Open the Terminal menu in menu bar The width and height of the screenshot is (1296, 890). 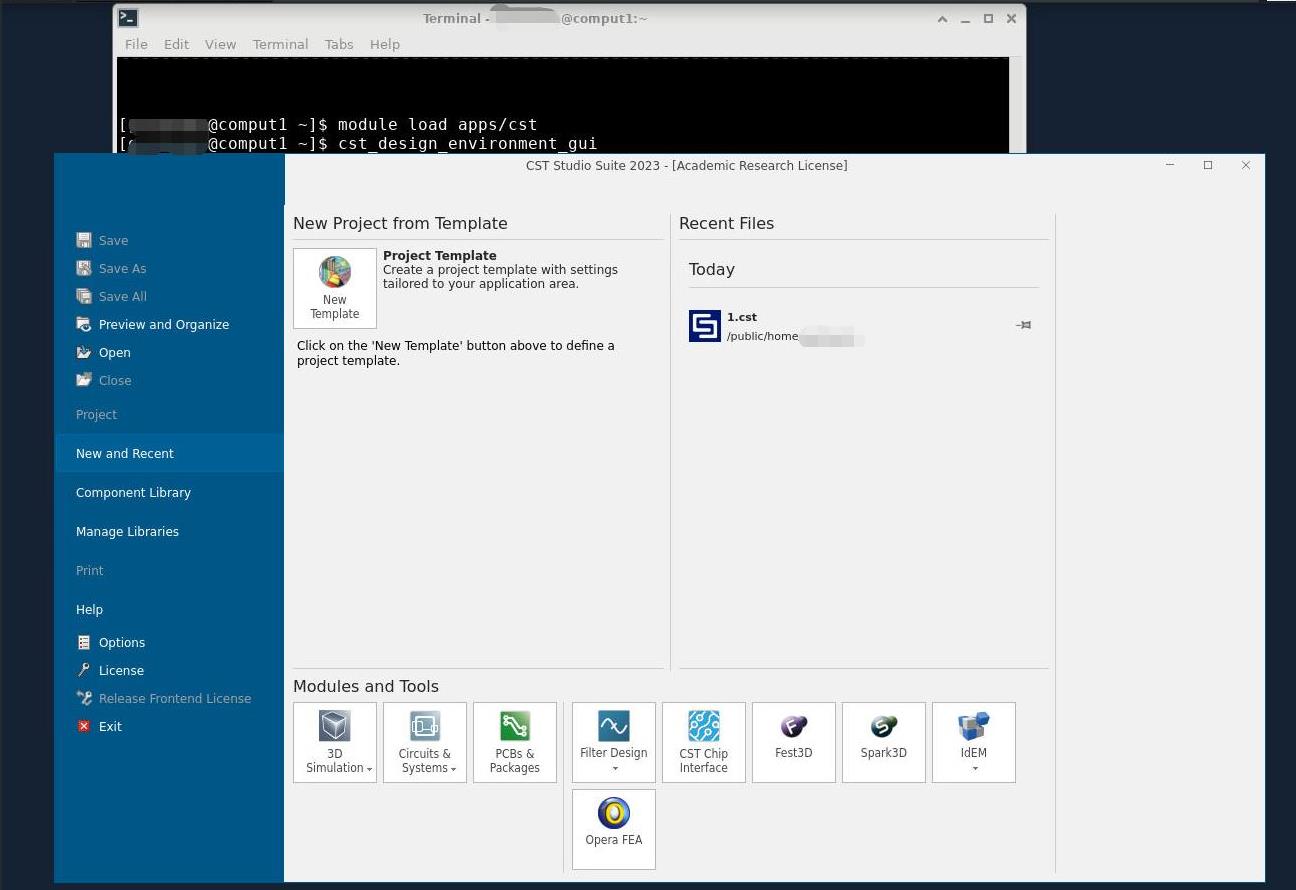point(280,44)
